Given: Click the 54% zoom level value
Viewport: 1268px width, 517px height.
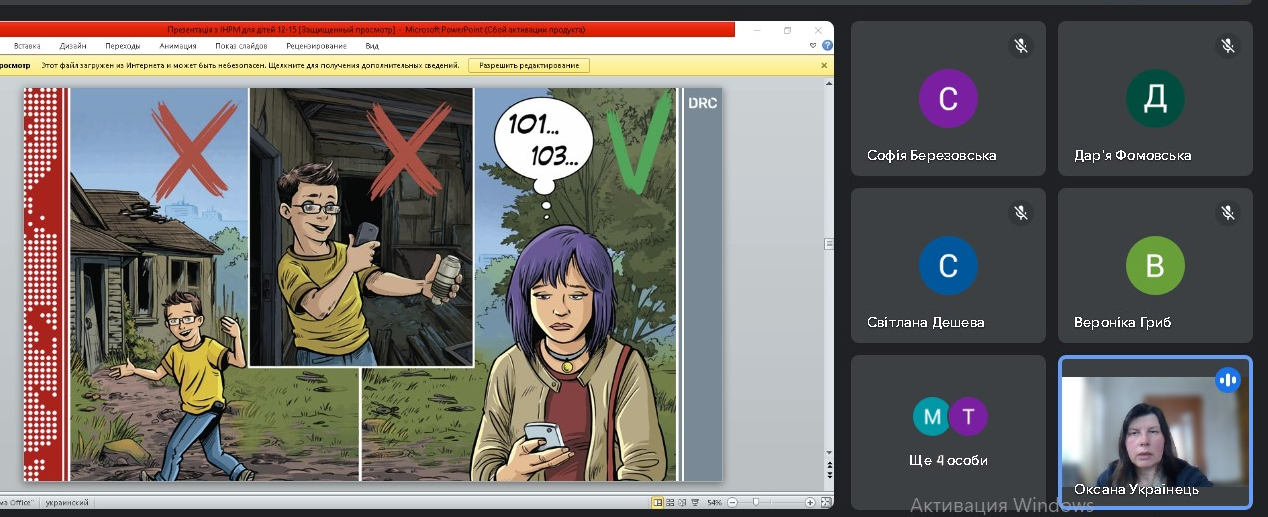Looking at the screenshot, I should point(715,502).
